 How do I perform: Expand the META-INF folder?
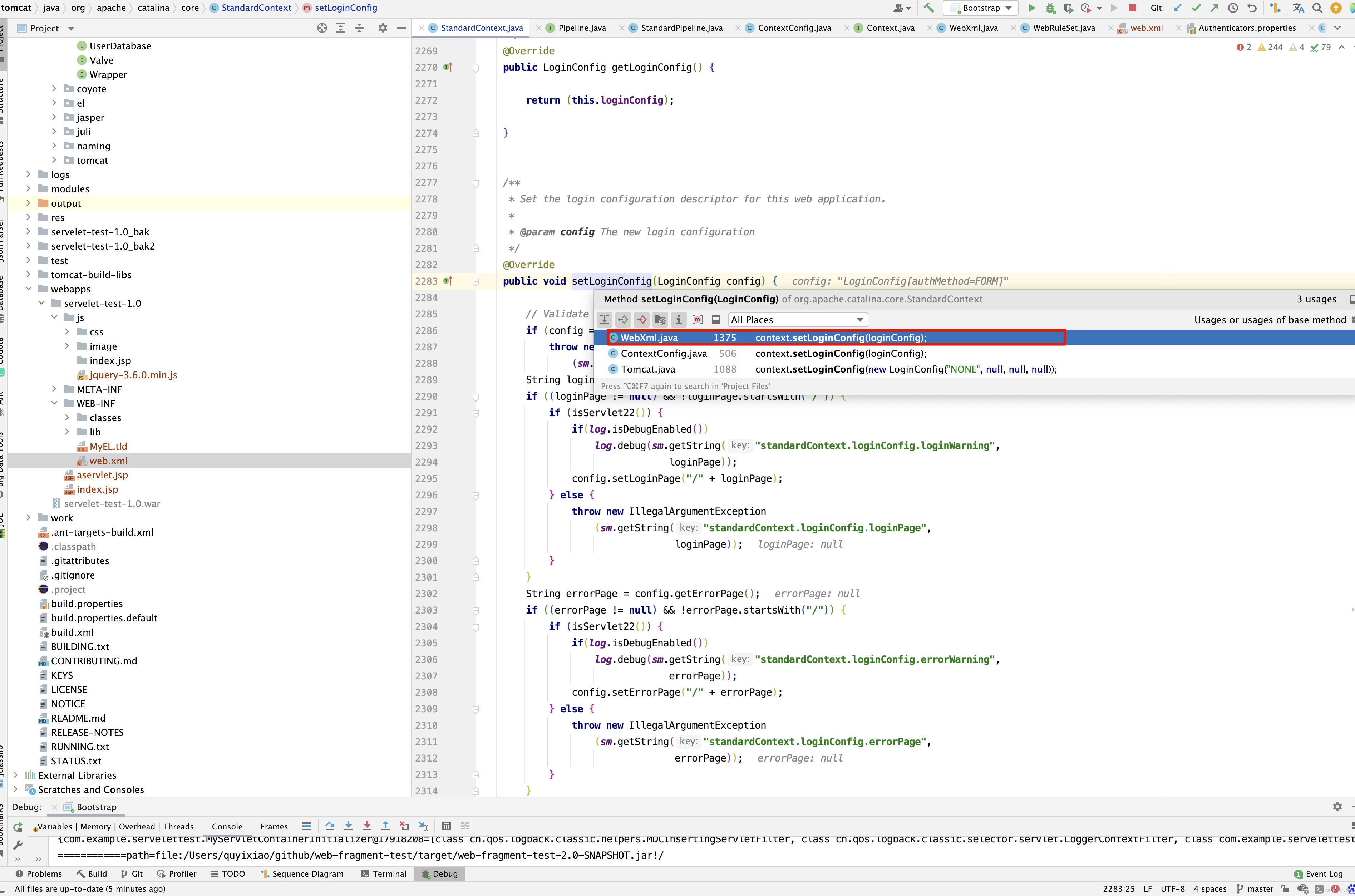tap(54, 389)
